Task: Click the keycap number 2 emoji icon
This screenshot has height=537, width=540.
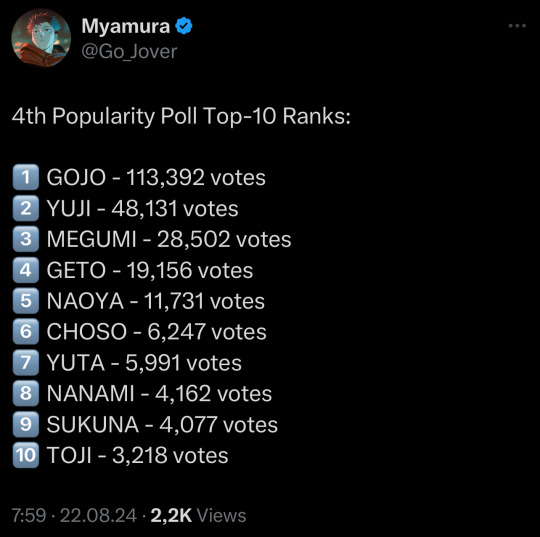Action: [26, 208]
